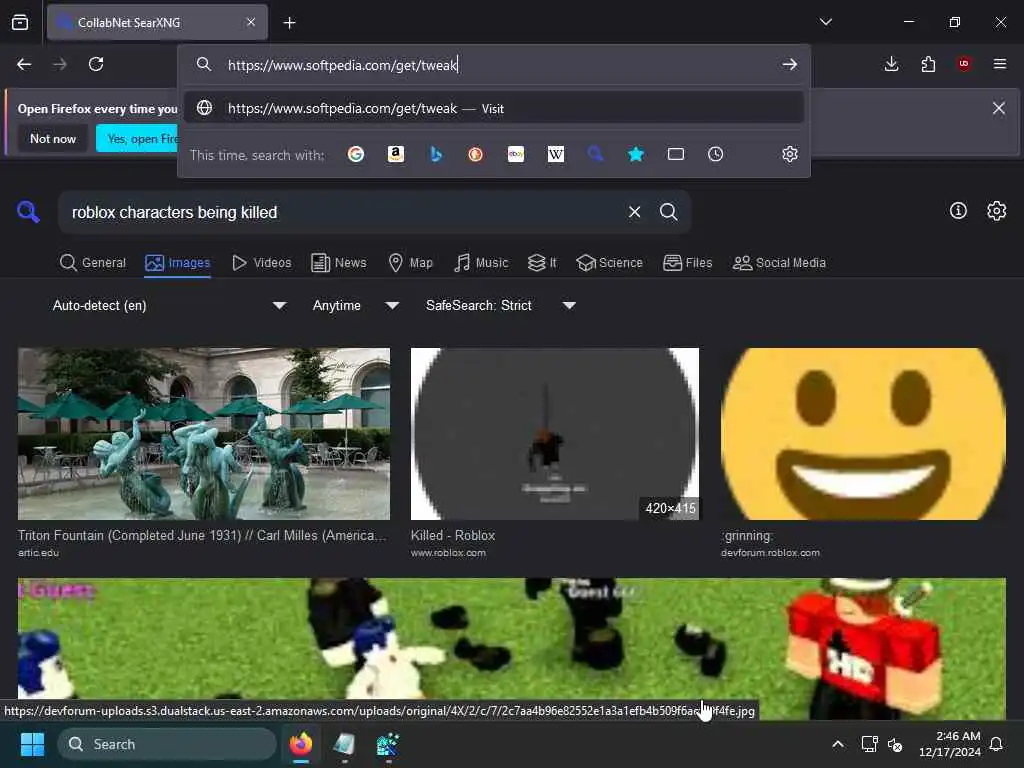Open SearXNG preferences gear

pos(997,210)
